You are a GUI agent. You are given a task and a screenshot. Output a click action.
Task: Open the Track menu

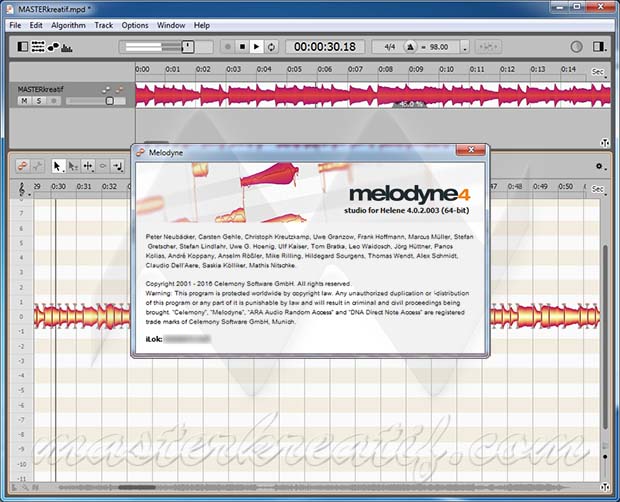tap(104, 25)
